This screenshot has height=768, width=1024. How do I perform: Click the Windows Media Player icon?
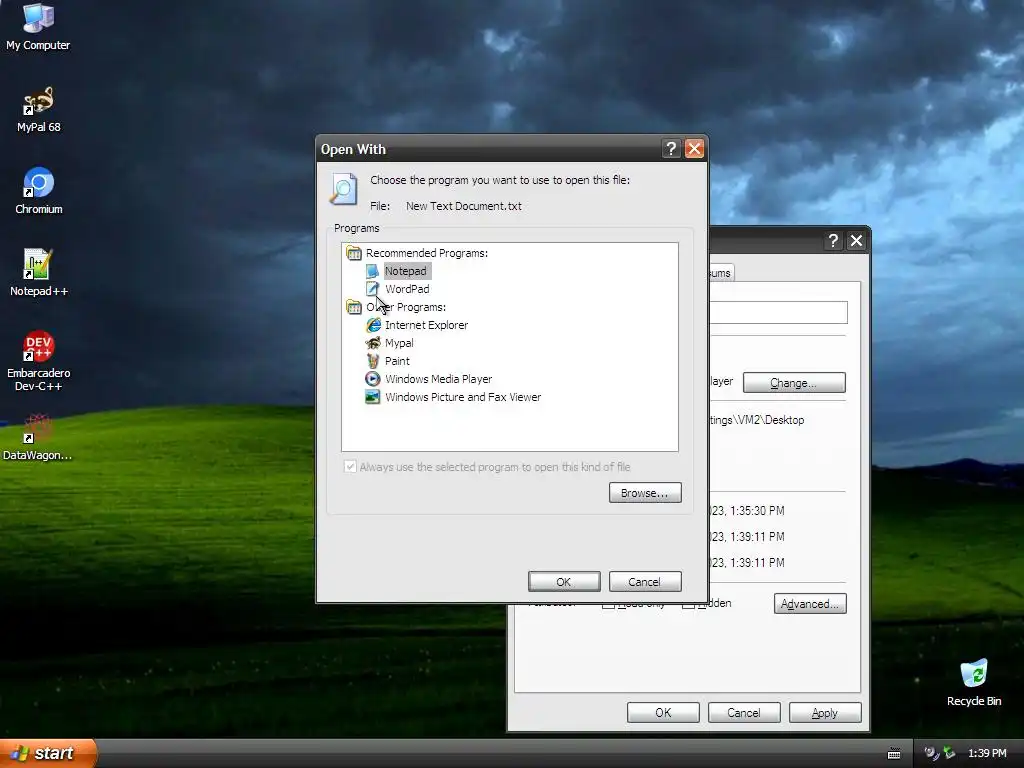tap(373, 379)
